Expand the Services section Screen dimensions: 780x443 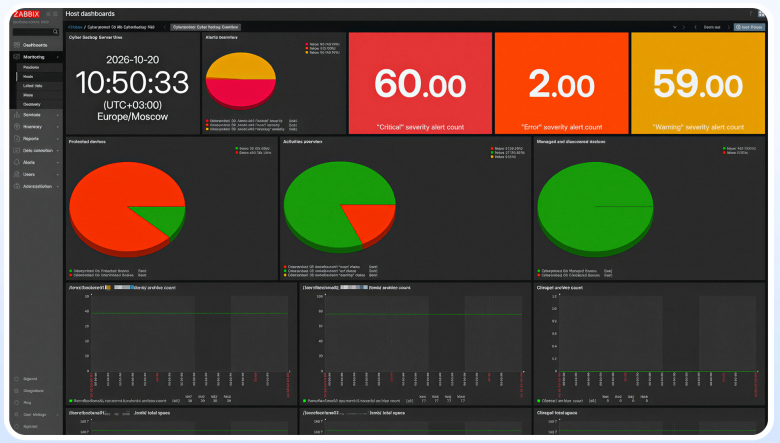36,115
